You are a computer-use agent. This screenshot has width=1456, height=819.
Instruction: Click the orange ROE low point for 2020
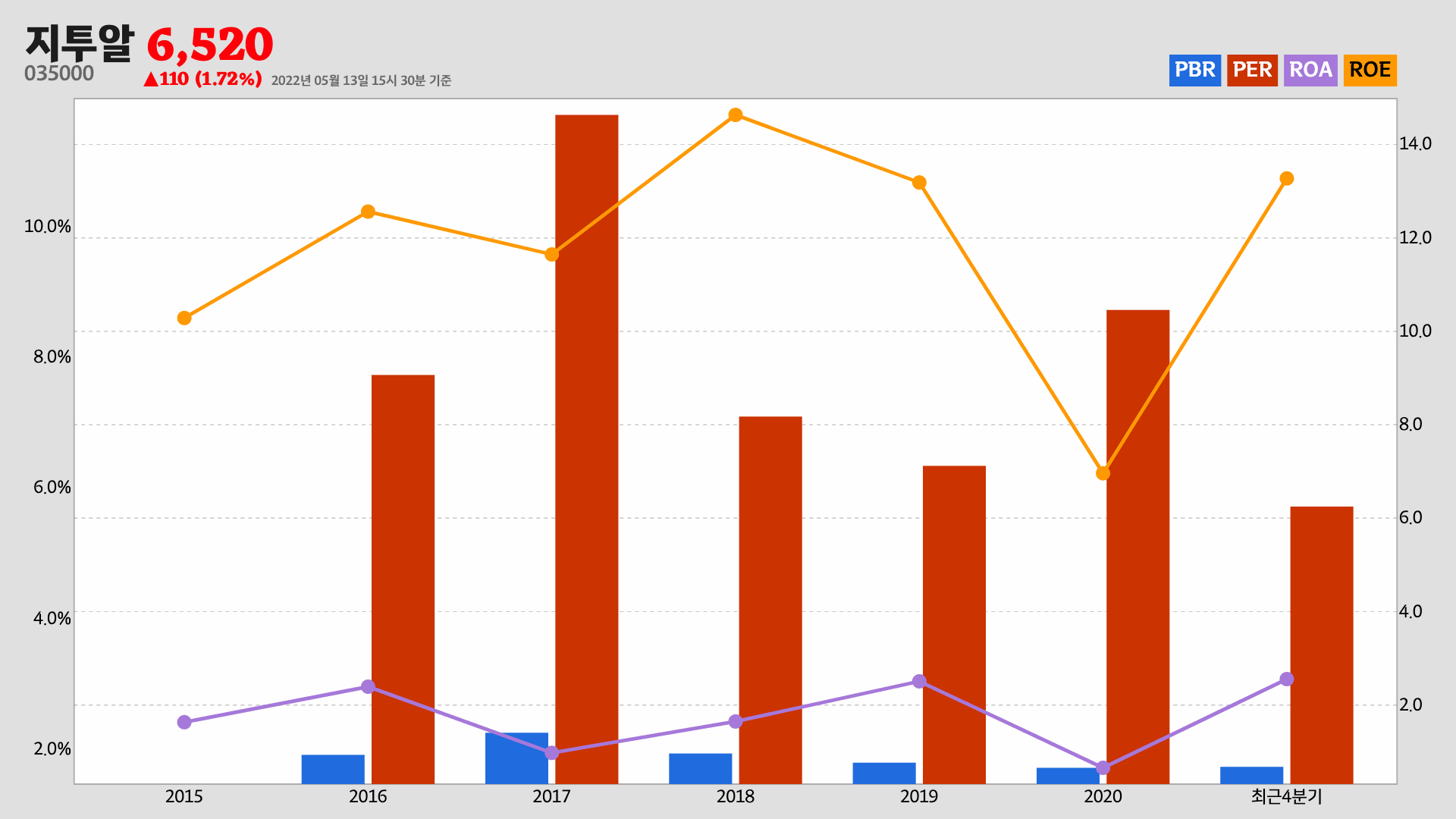click(1103, 473)
